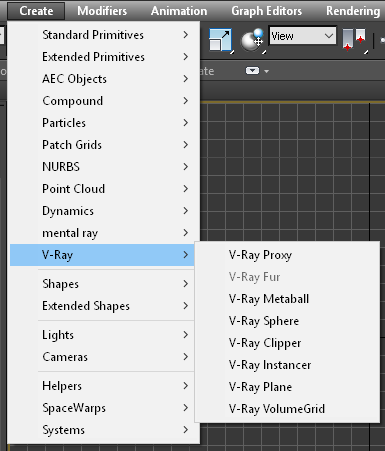Choose V-Ray Sphere from submenu

pos(287,321)
